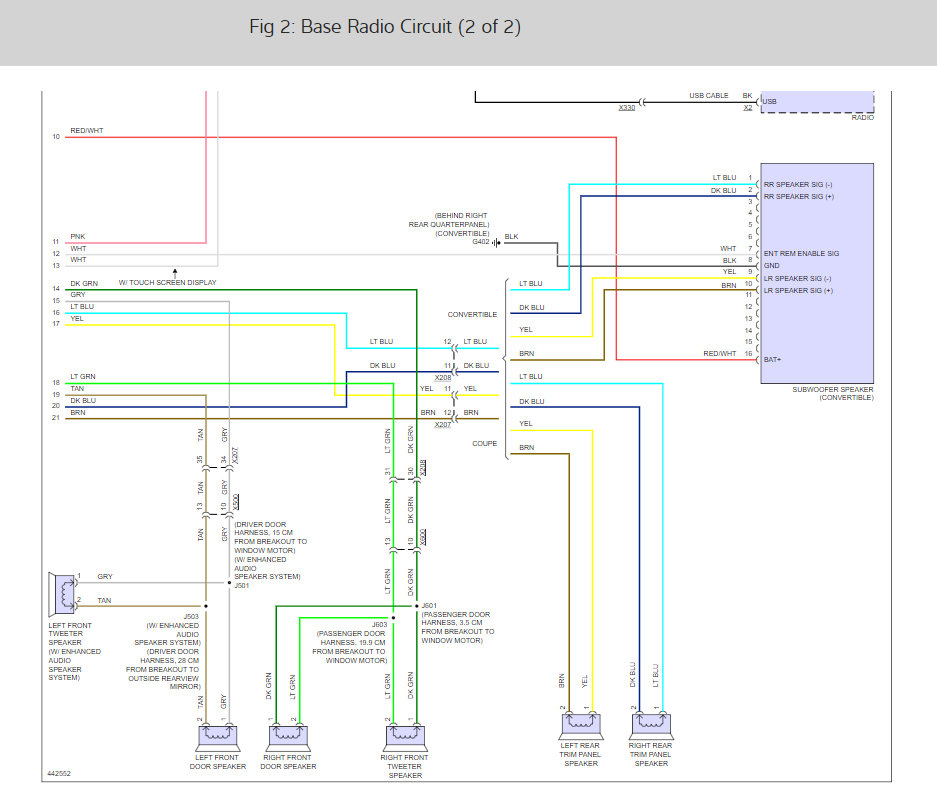This screenshot has height=811, width=937.
Task: Click the 'LT GRN' label at pin 18
Action: tap(83, 377)
